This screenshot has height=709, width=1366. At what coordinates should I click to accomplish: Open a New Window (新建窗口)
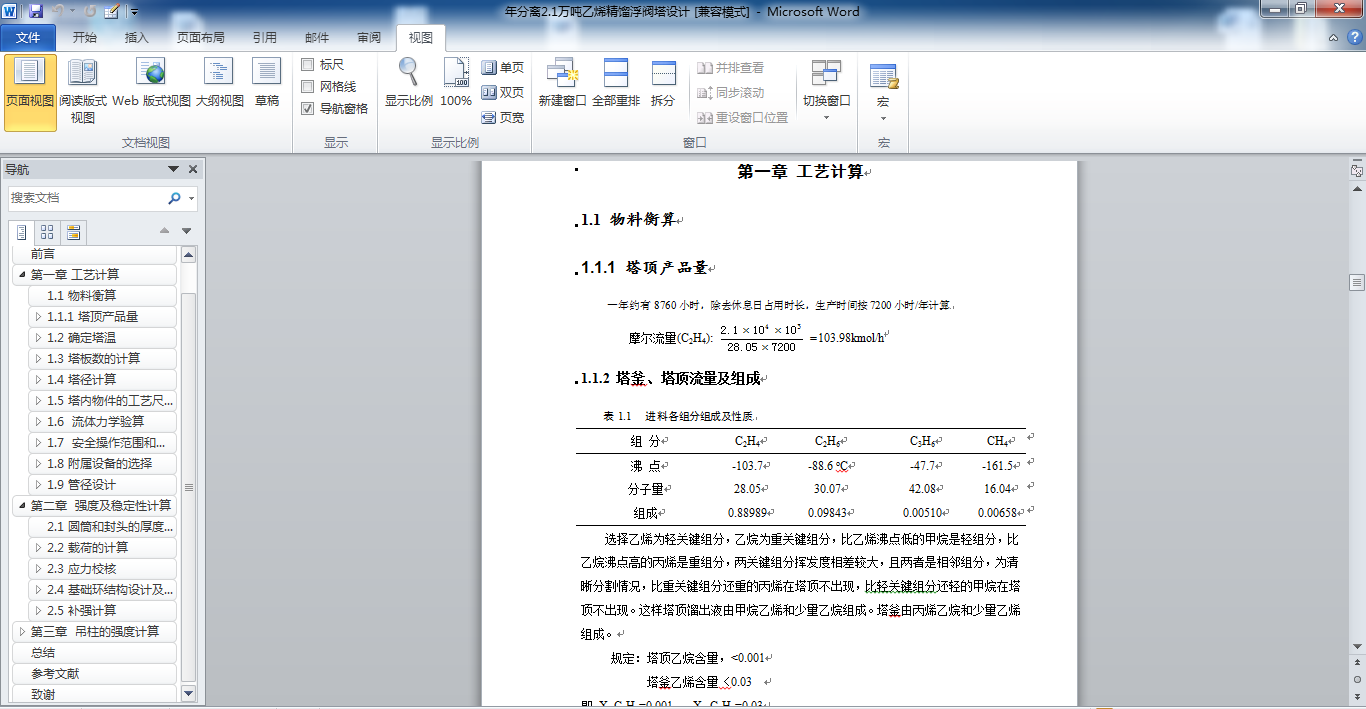562,83
